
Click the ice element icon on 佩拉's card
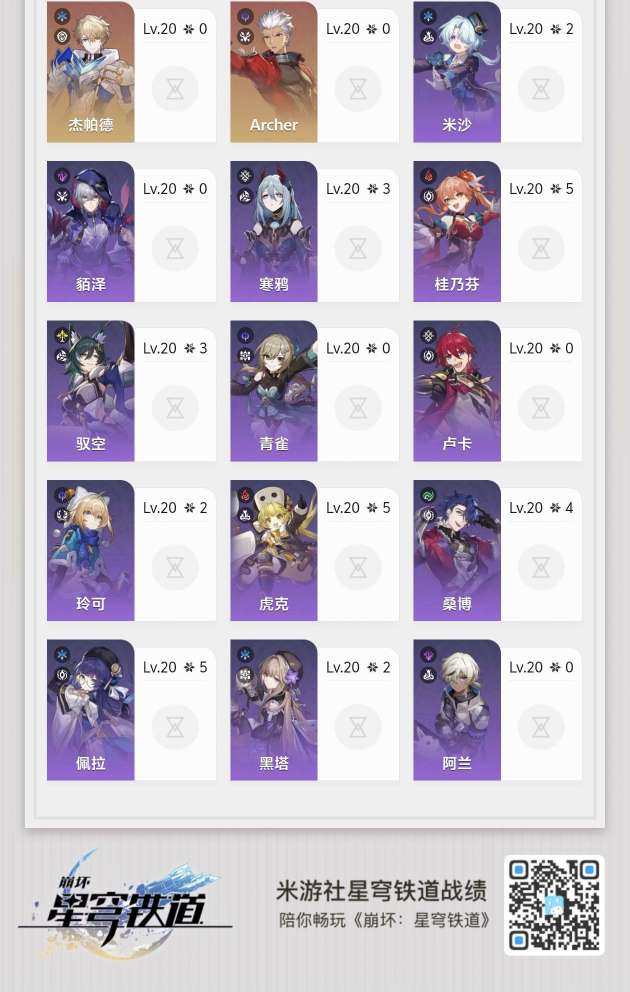click(62, 655)
